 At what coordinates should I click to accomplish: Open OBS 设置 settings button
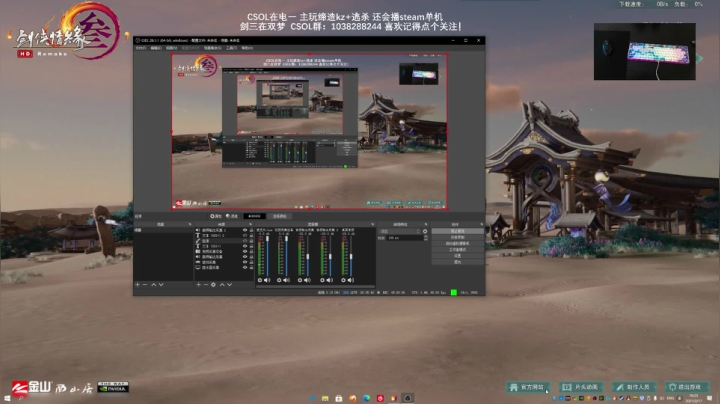pos(457,256)
